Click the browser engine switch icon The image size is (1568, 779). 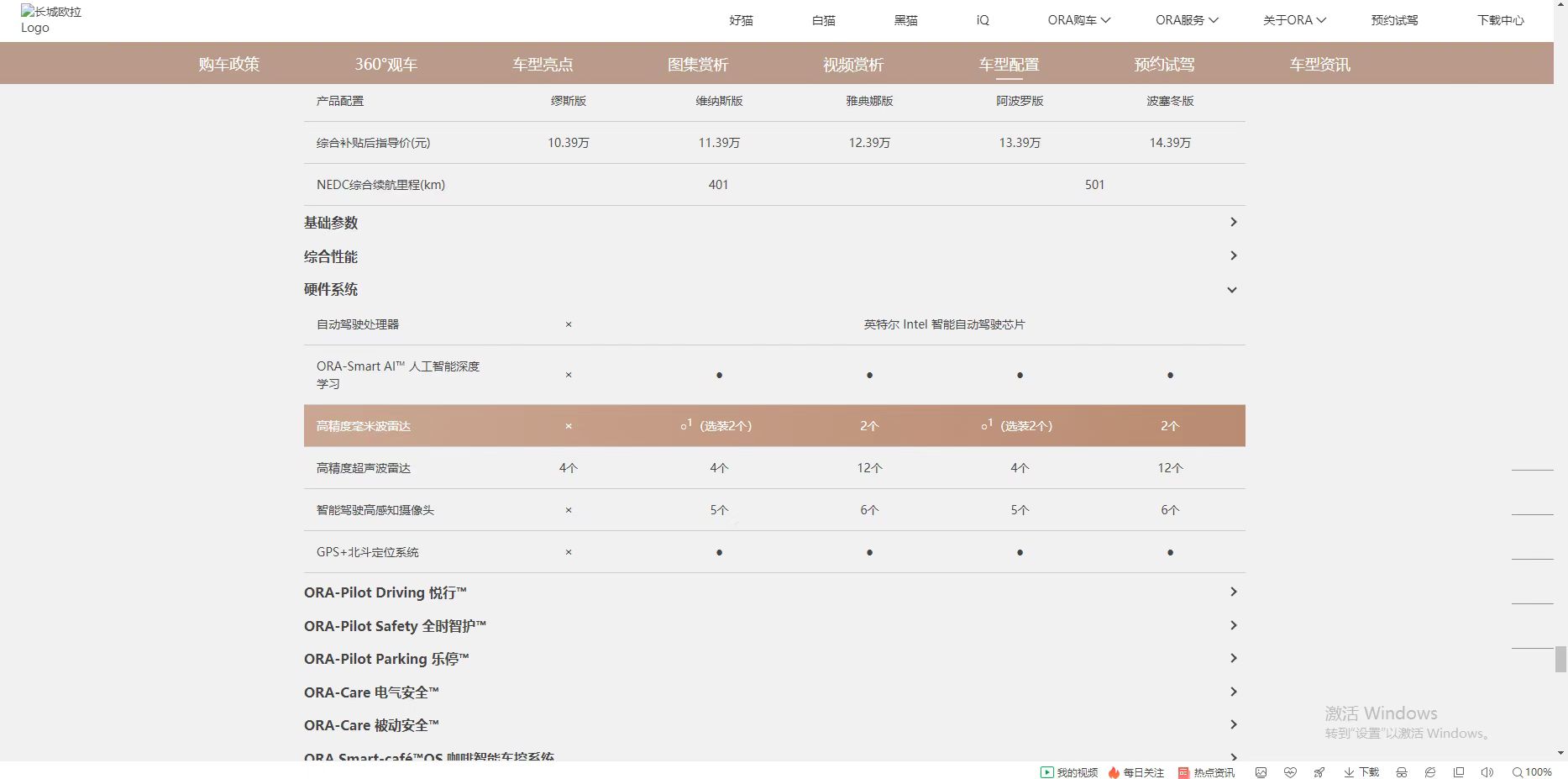click(x=1430, y=772)
